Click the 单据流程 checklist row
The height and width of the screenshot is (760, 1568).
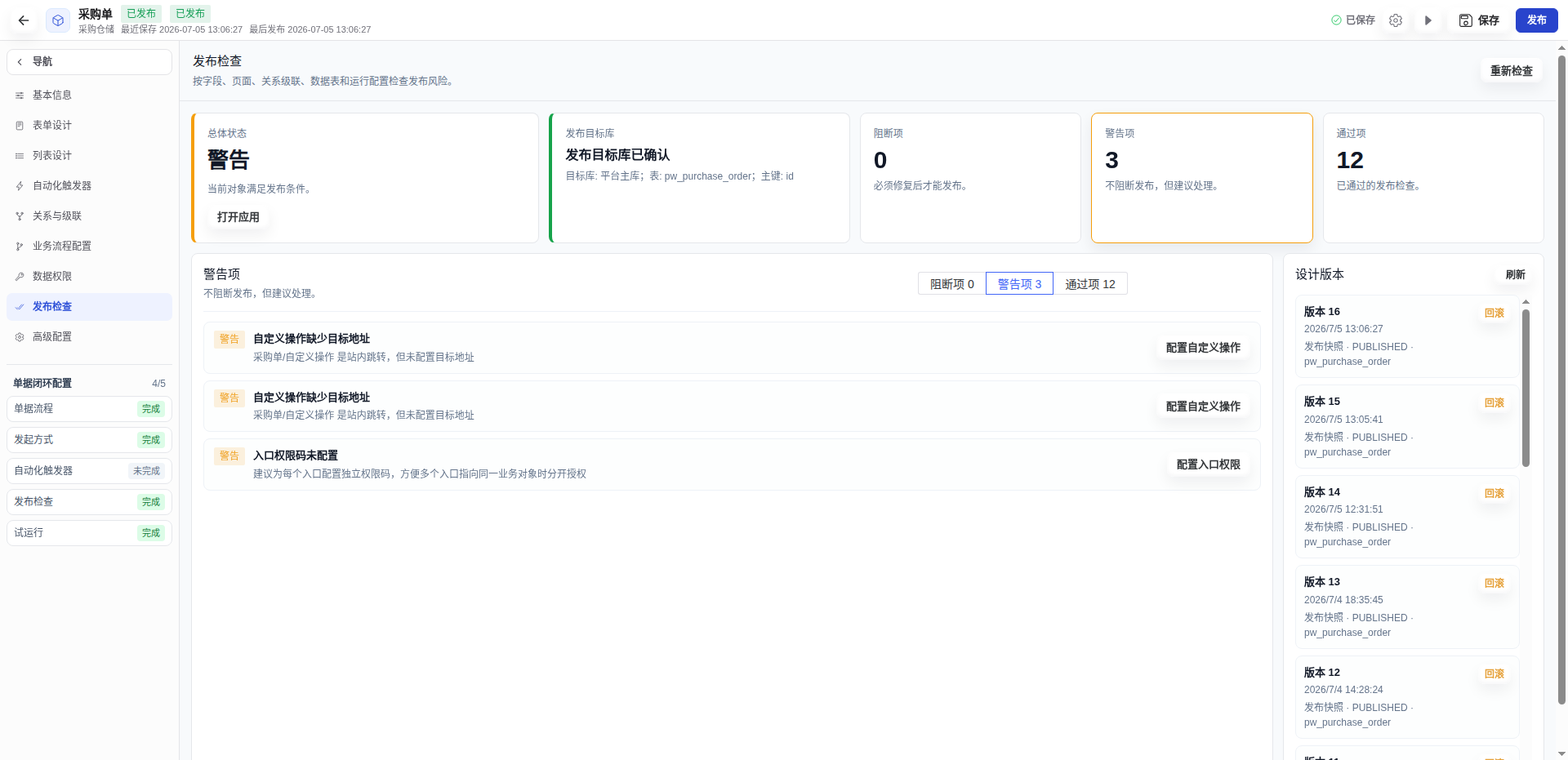tap(89, 409)
